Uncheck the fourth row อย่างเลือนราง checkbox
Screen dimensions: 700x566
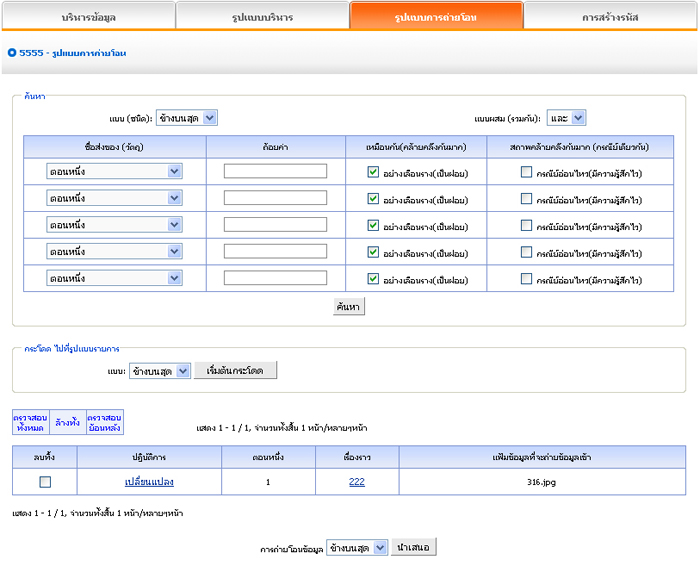click(x=373, y=252)
